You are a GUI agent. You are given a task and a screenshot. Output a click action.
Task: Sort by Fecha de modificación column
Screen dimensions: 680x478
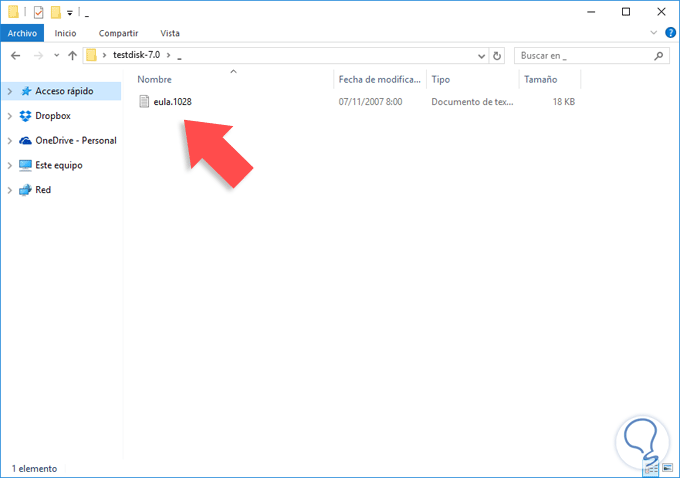pyautogui.click(x=379, y=79)
